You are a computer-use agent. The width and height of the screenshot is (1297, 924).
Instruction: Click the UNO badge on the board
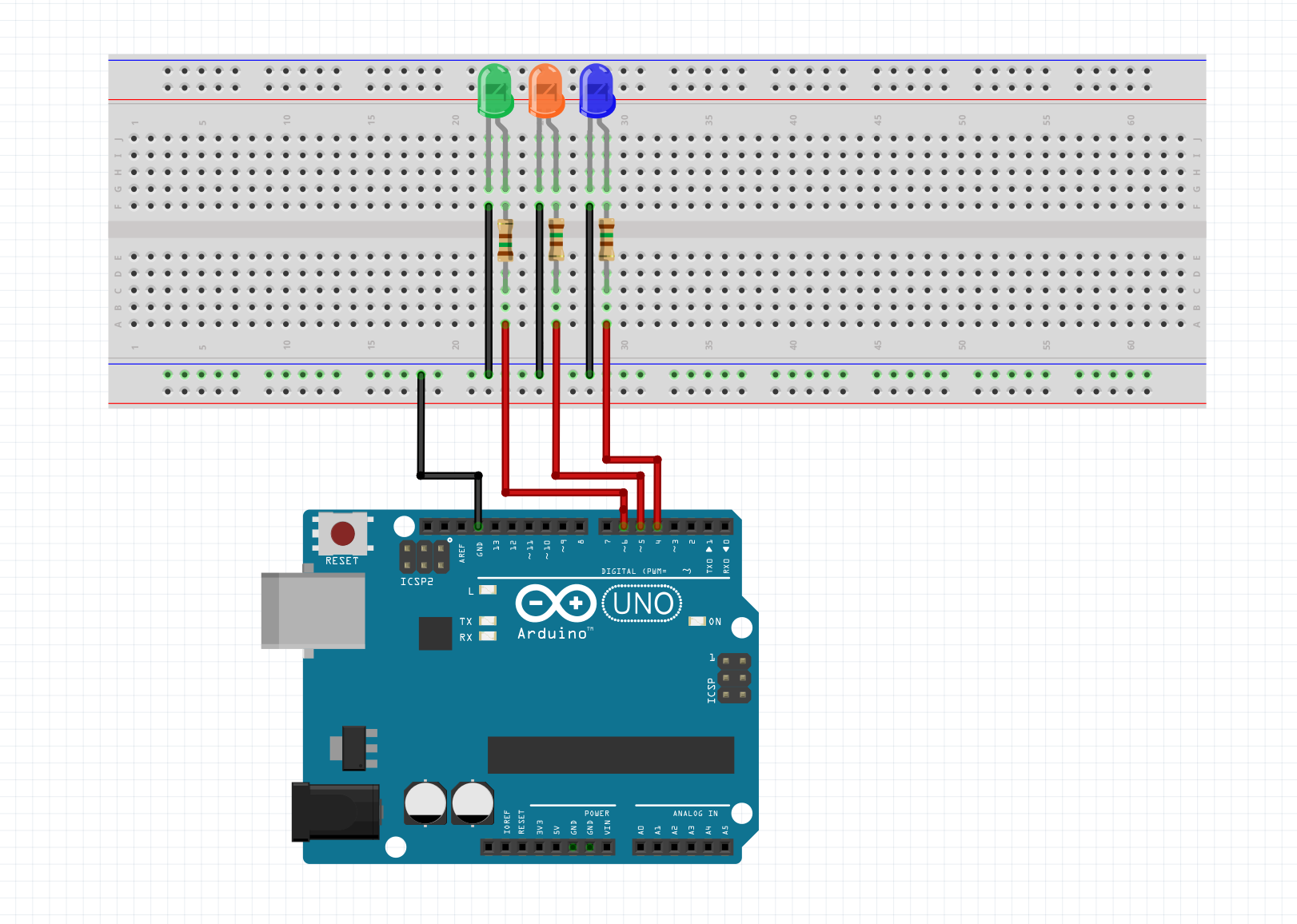click(x=642, y=603)
